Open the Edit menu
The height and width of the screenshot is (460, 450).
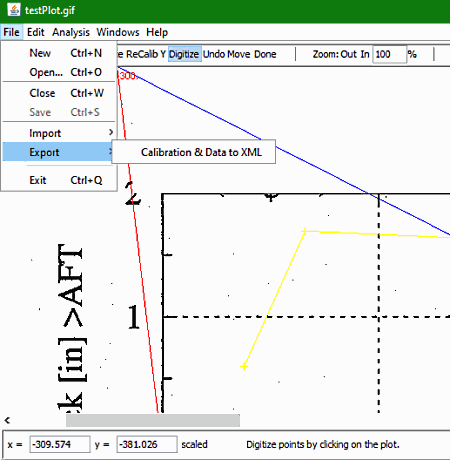(x=36, y=32)
